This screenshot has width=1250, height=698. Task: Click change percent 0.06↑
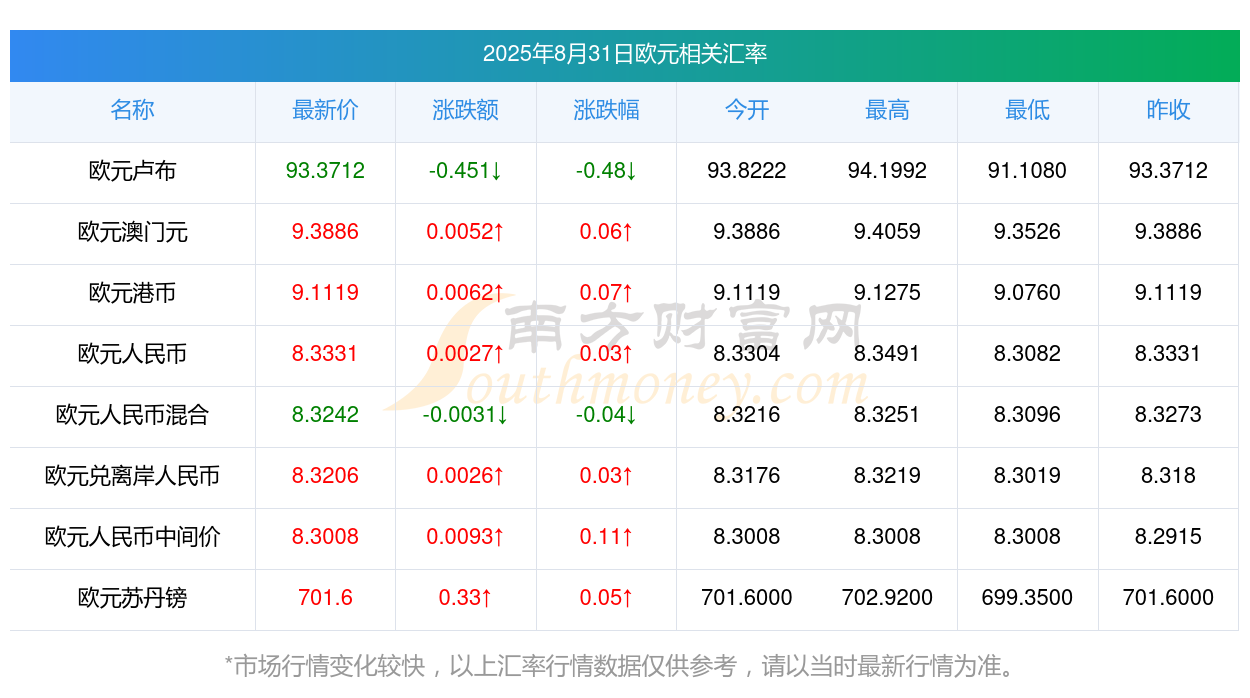click(606, 232)
